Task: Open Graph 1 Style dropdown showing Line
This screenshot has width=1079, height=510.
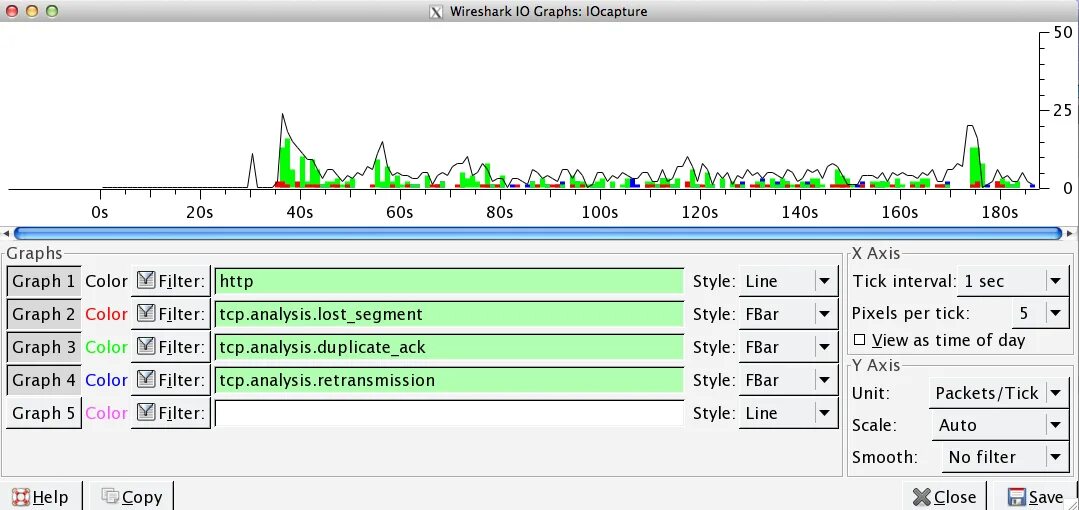Action: pyautogui.click(x=789, y=281)
